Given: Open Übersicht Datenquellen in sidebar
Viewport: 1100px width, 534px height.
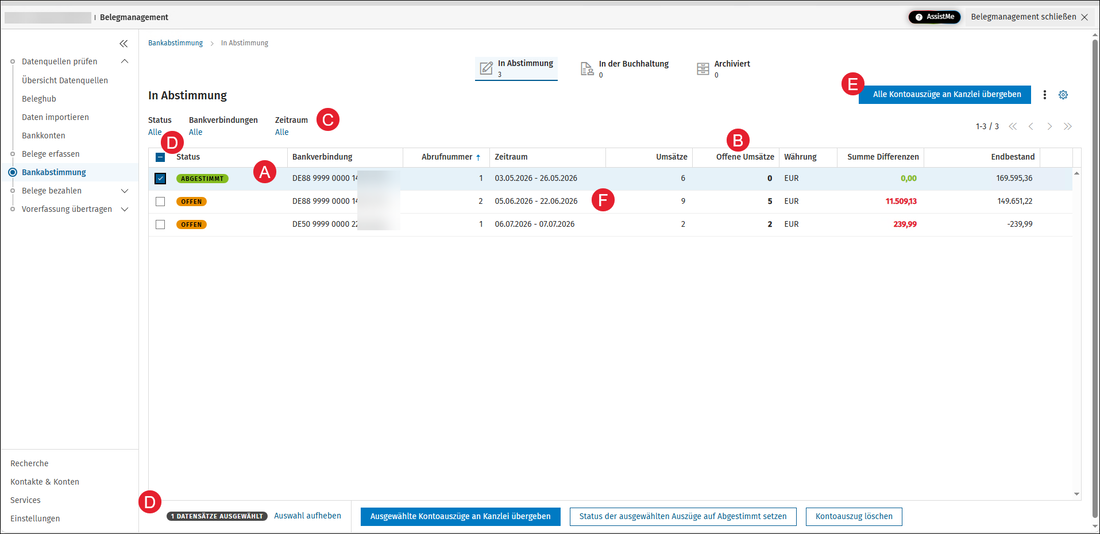Looking at the screenshot, I should pos(65,80).
